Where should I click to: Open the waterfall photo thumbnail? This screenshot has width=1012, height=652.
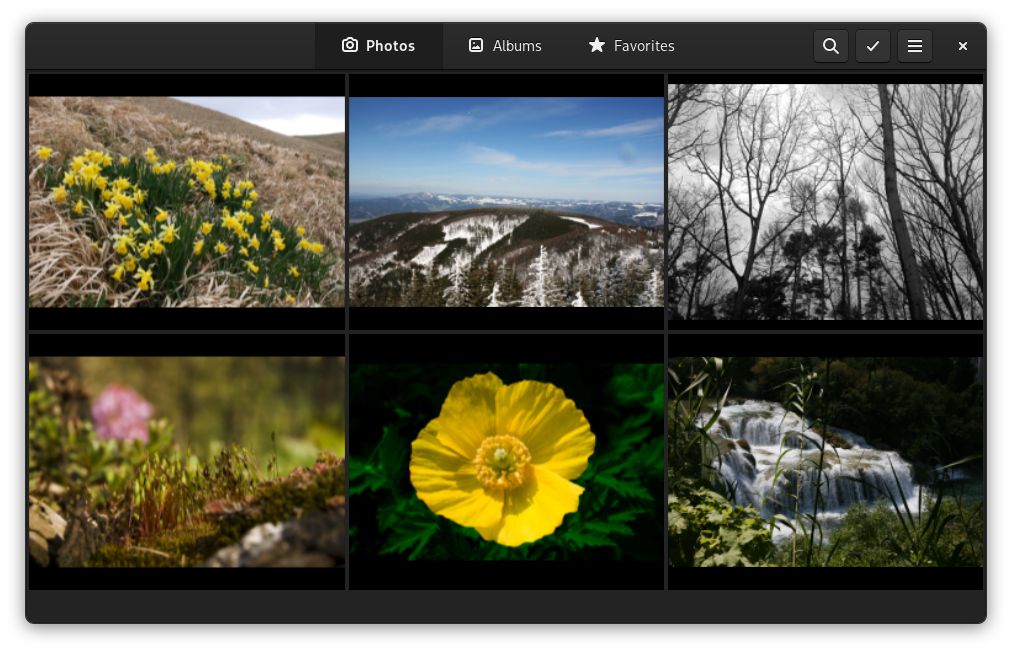(x=825, y=461)
